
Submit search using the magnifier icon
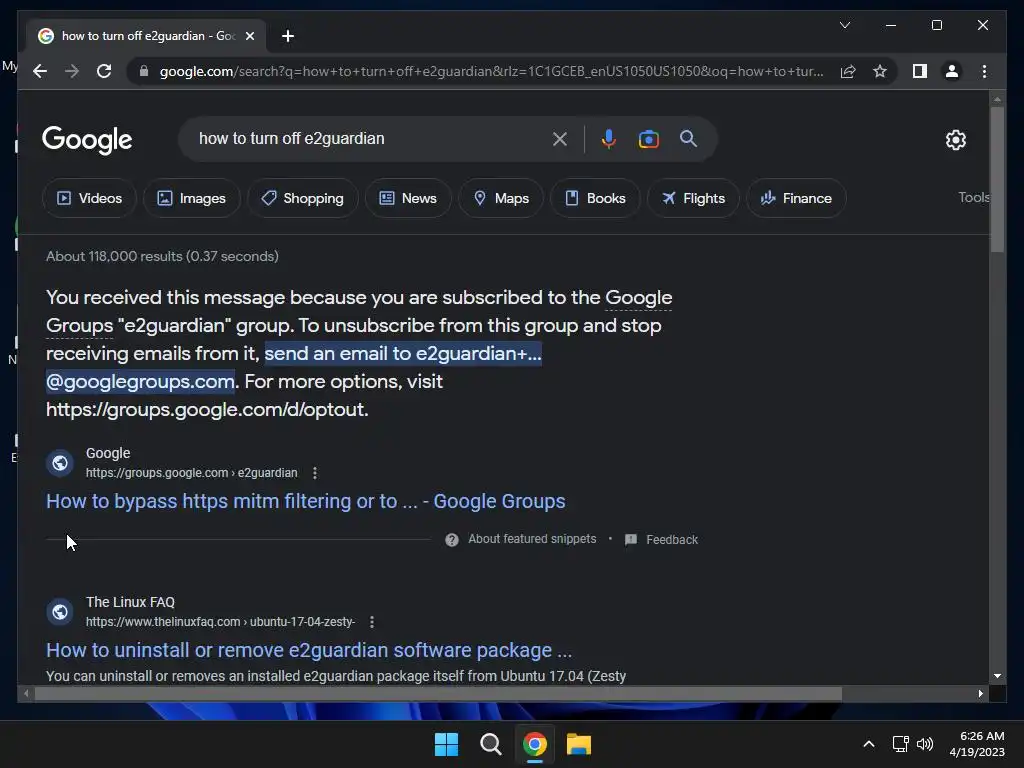(688, 138)
